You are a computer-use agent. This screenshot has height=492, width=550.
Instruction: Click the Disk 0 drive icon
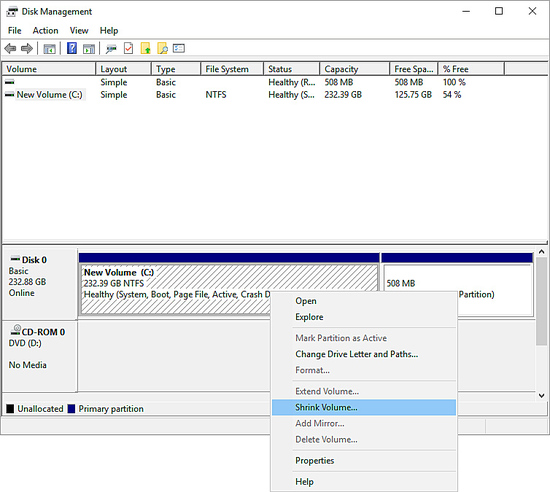[15, 259]
